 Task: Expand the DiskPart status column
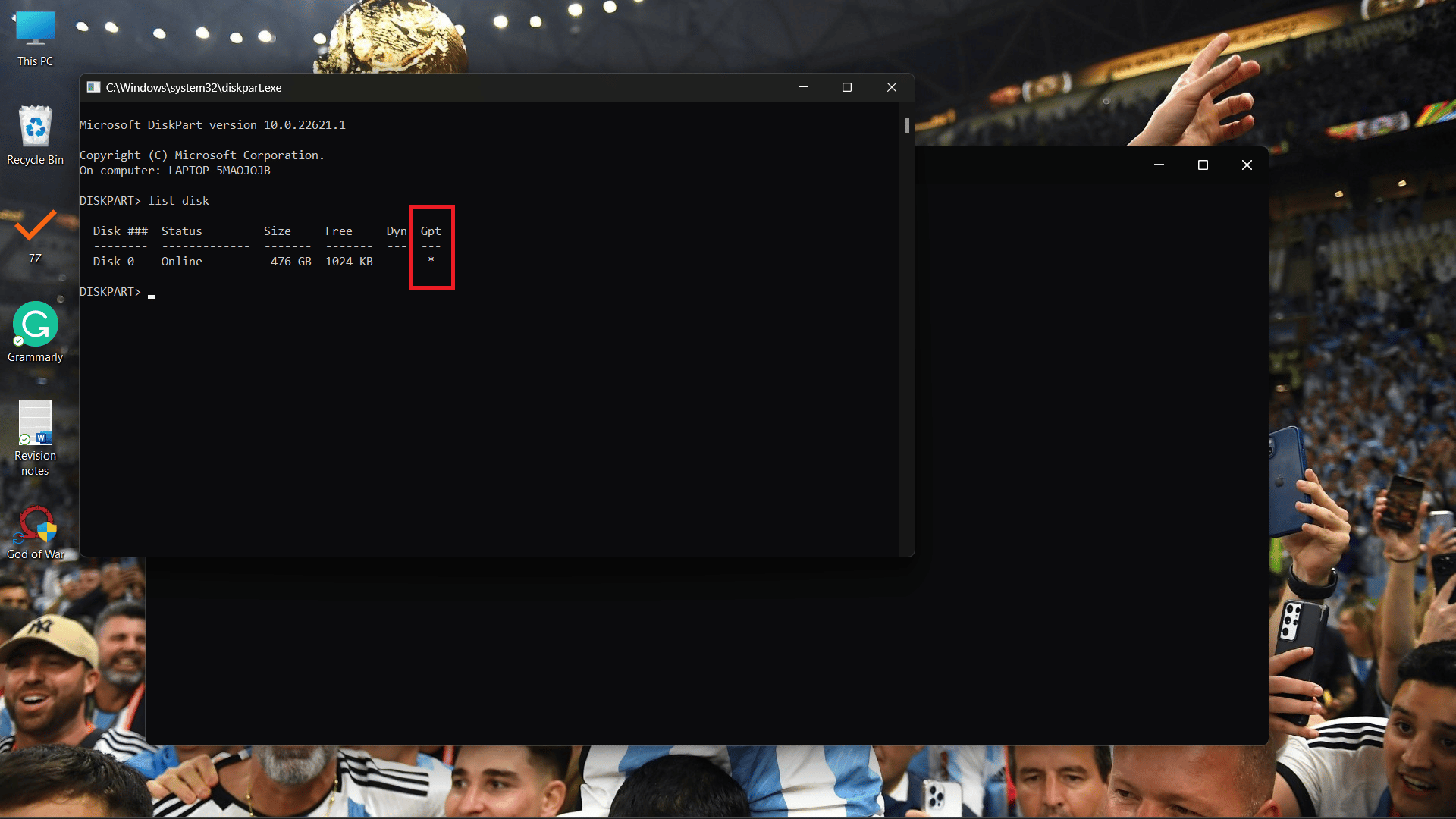point(181,231)
